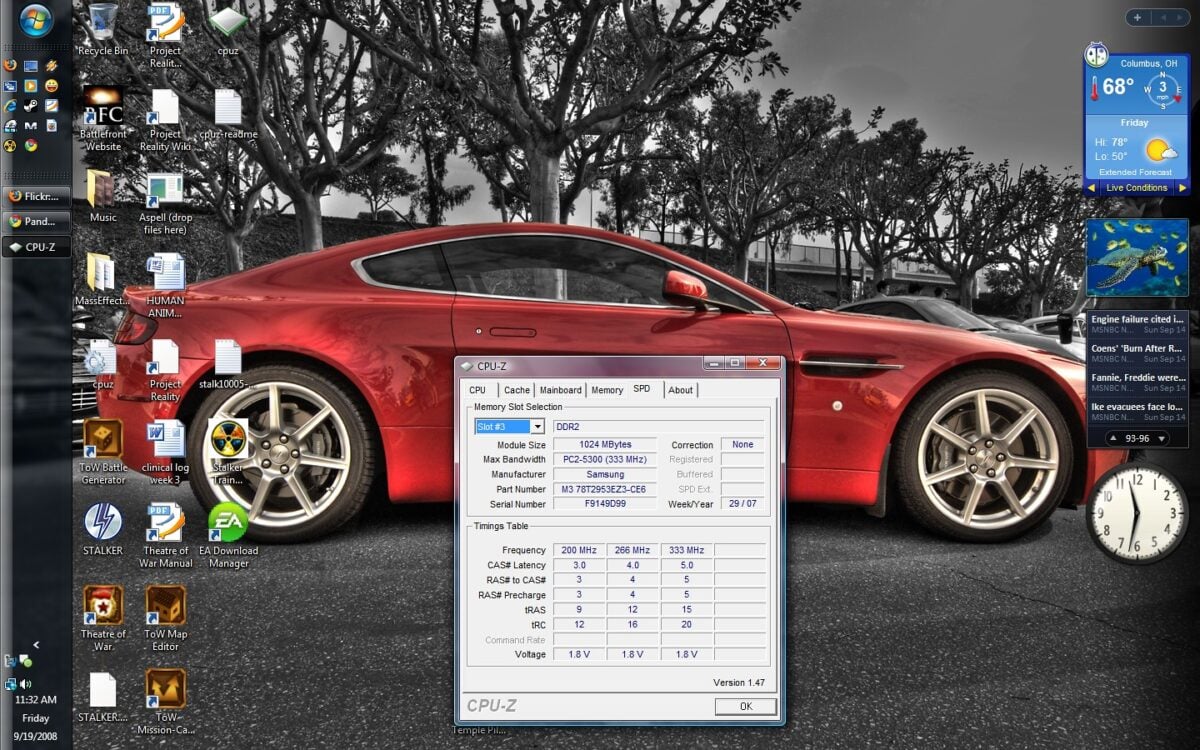The height and width of the screenshot is (750, 1200).
Task: Show hidden system tray icons arrow
Action: point(36,645)
